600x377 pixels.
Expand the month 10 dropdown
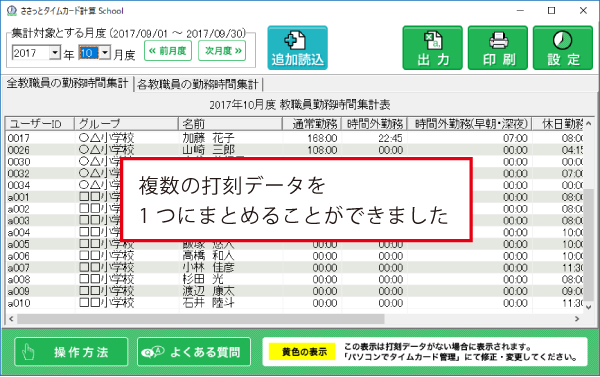point(105,52)
